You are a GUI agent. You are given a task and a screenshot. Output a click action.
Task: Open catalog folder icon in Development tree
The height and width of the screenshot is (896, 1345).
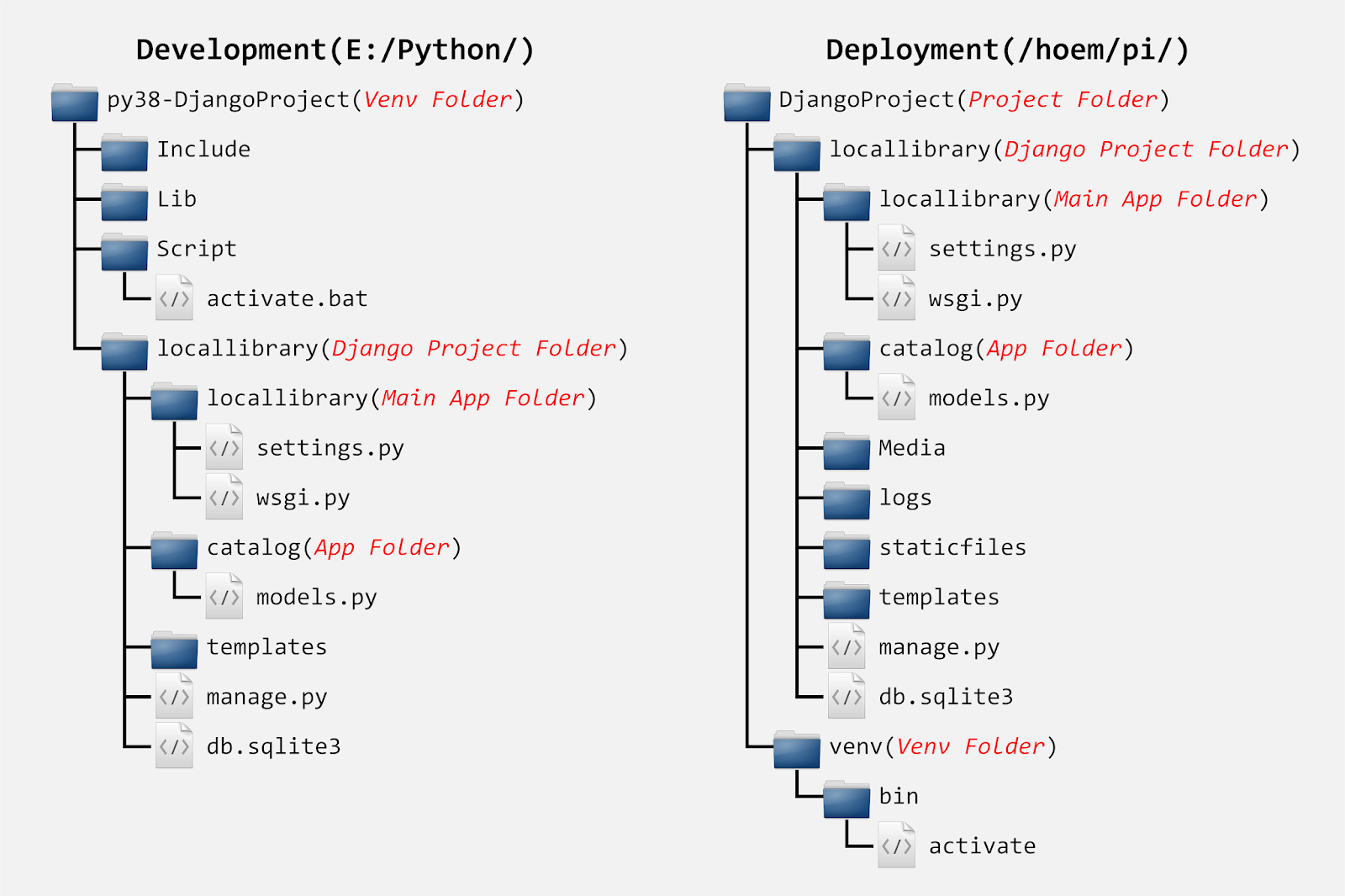point(174,550)
